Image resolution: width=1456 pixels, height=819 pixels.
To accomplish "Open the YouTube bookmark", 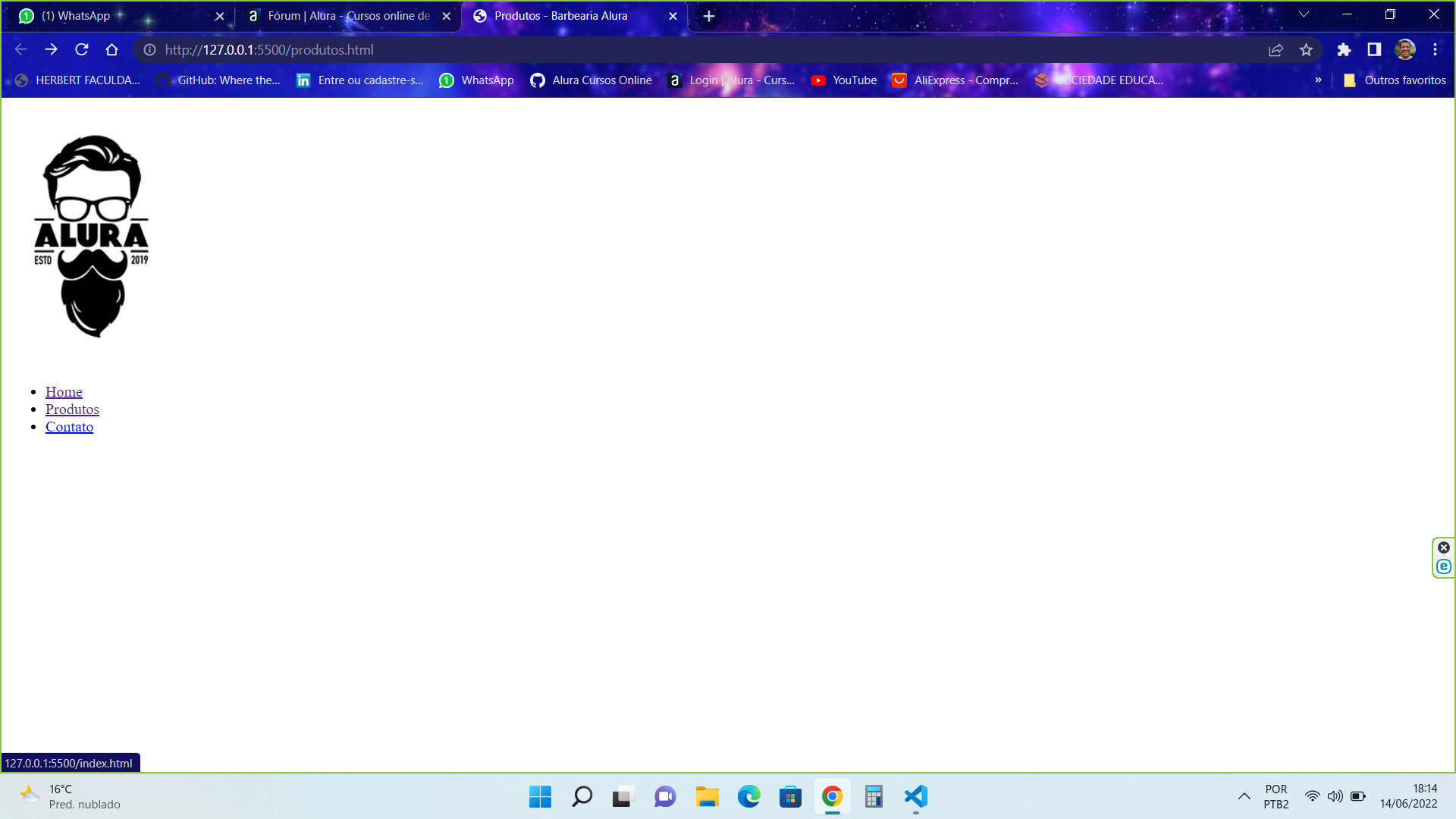I will tap(844, 80).
